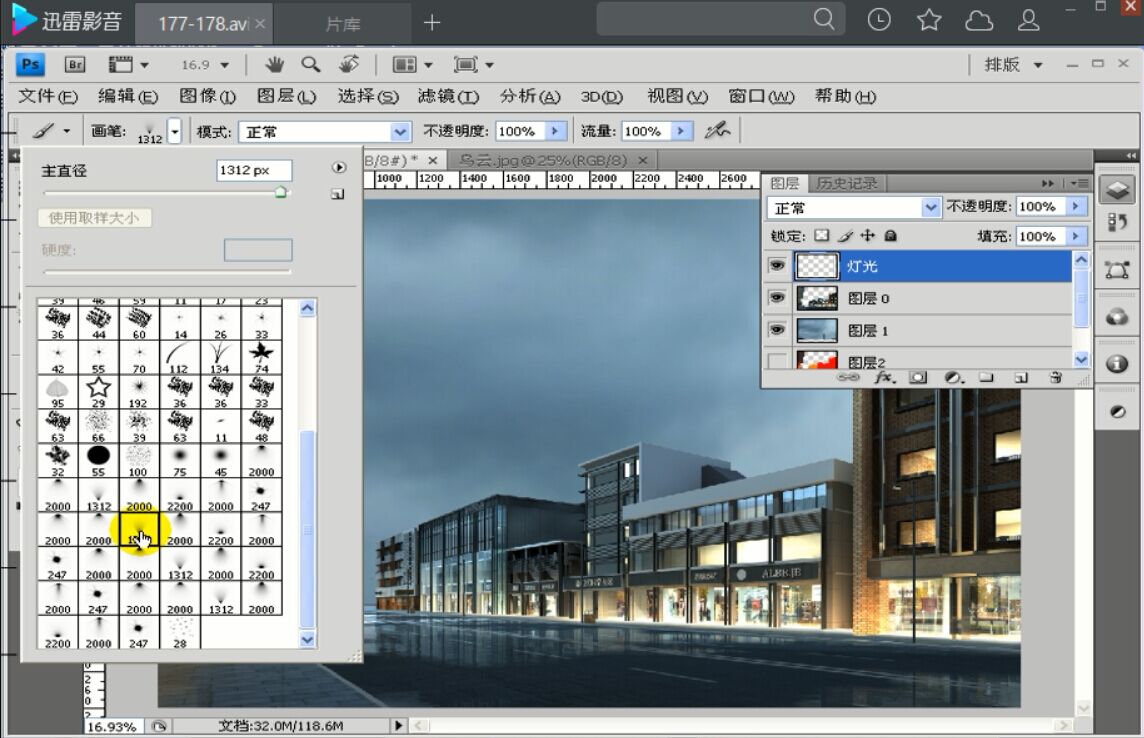Open the new adjustment layer icon
This screenshot has height=738, width=1144.
pyautogui.click(x=952, y=377)
